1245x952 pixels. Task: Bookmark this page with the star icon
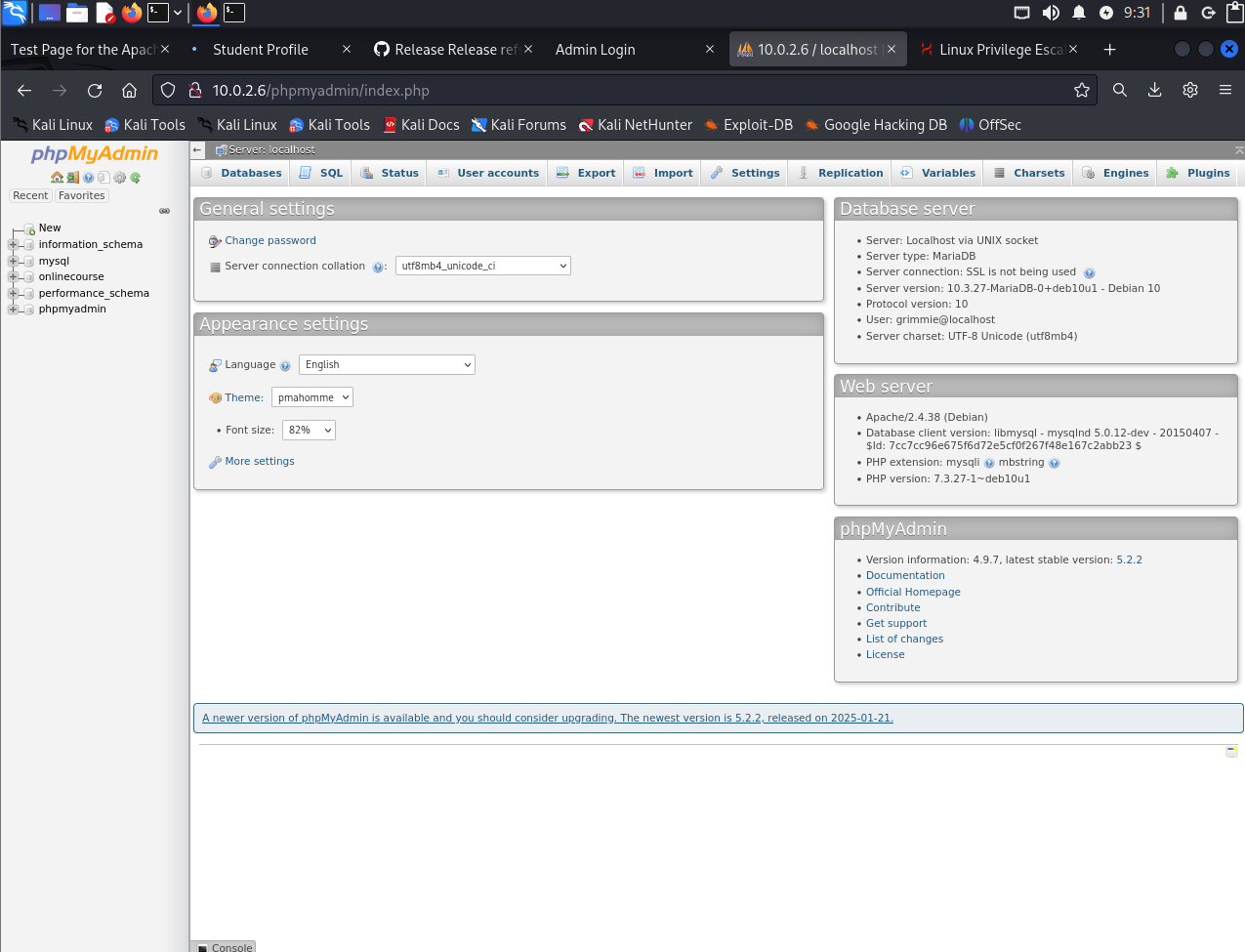(1081, 91)
